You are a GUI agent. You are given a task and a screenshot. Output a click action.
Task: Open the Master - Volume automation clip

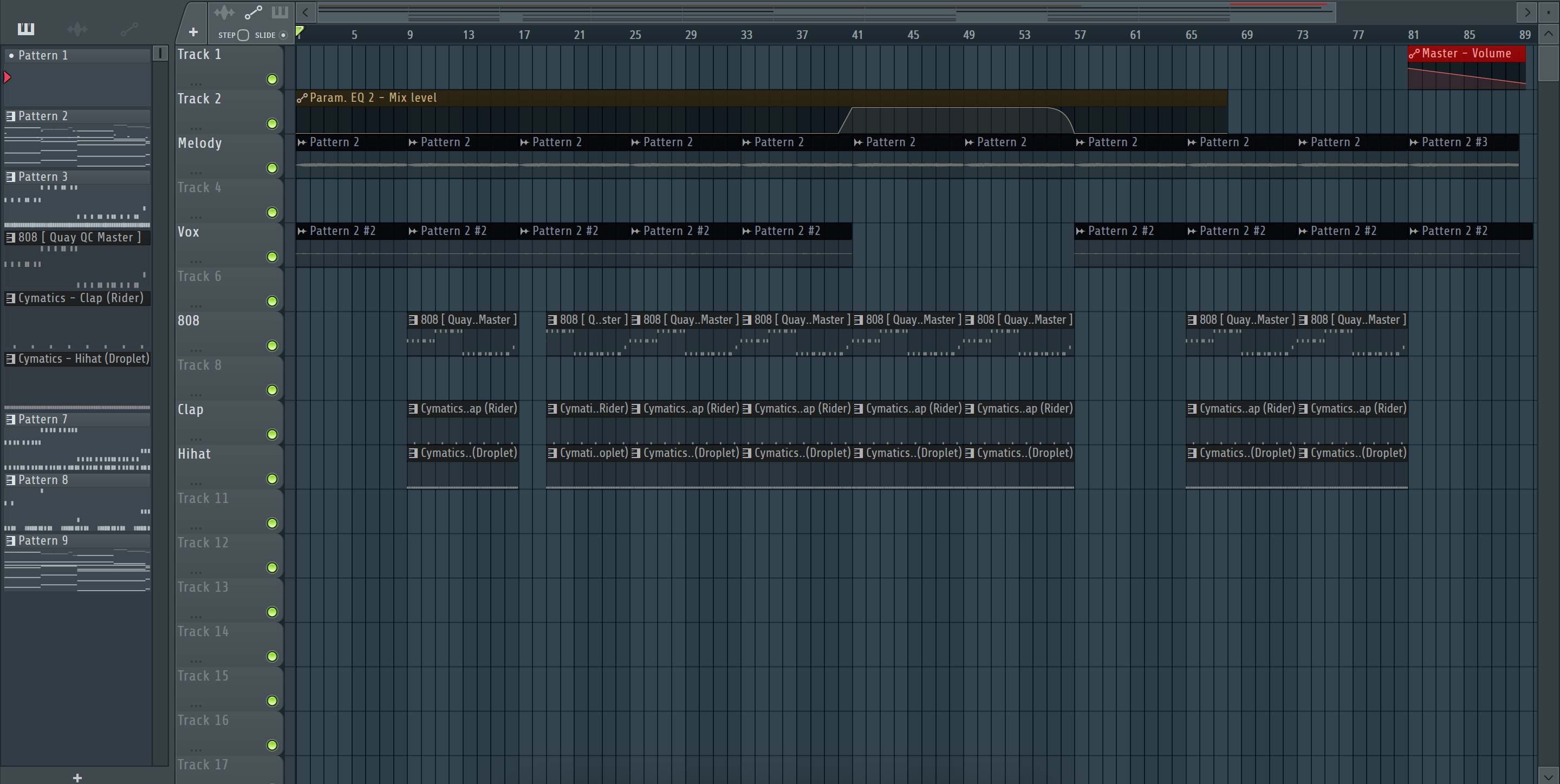(x=1466, y=53)
